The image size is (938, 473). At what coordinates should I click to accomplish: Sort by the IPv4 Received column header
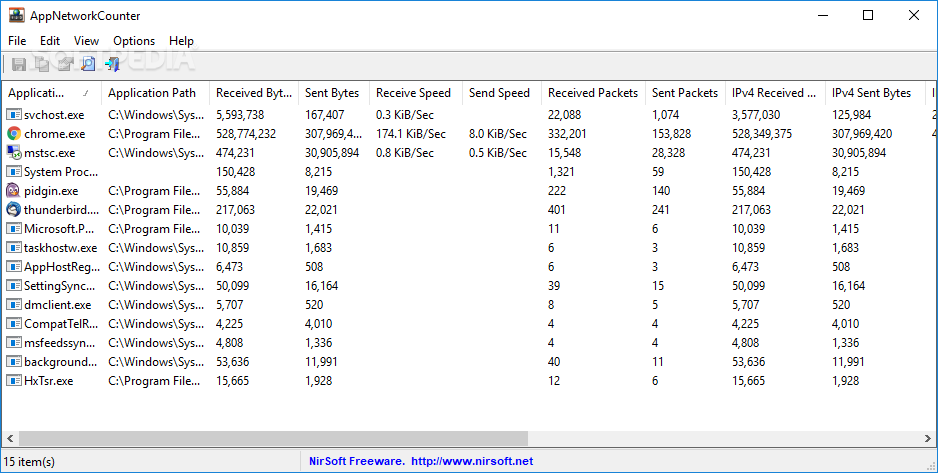point(776,93)
